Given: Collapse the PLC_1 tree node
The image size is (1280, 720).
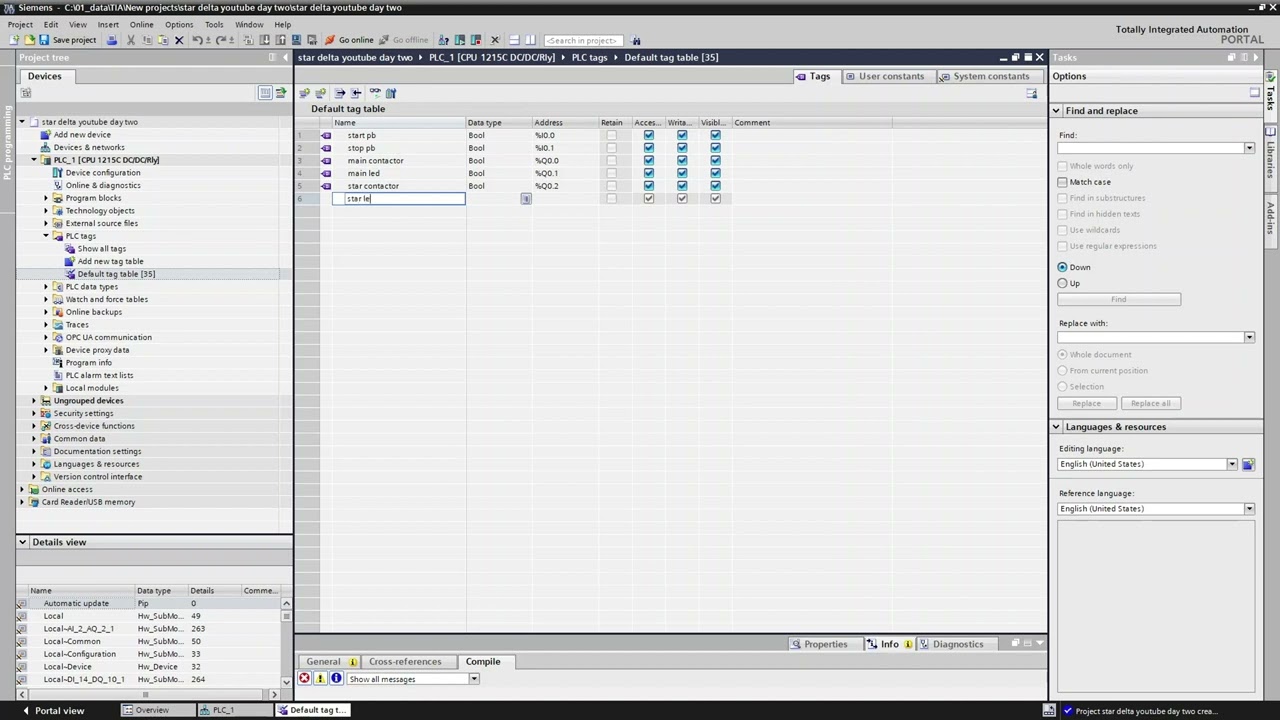Looking at the screenshot, I should 33,160.
